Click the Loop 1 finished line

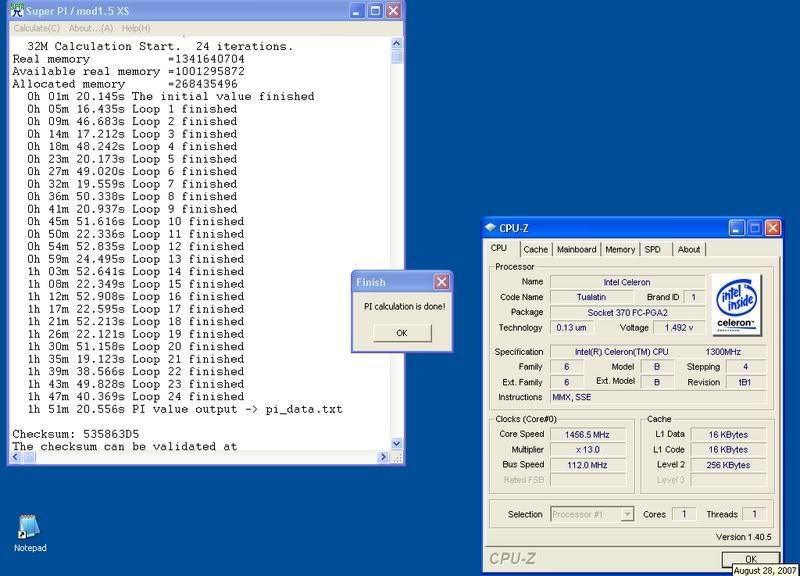[x=132, y=109]
